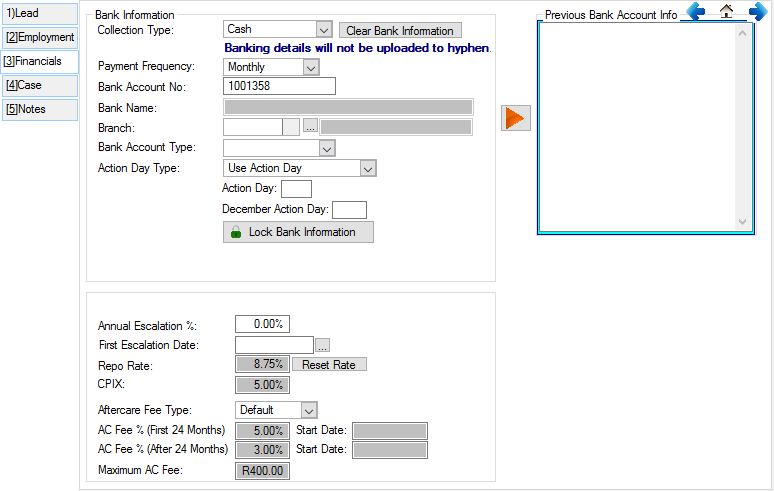Click the Bank Account No field
This screenshot has width=774, height=491.
[279, 86]
